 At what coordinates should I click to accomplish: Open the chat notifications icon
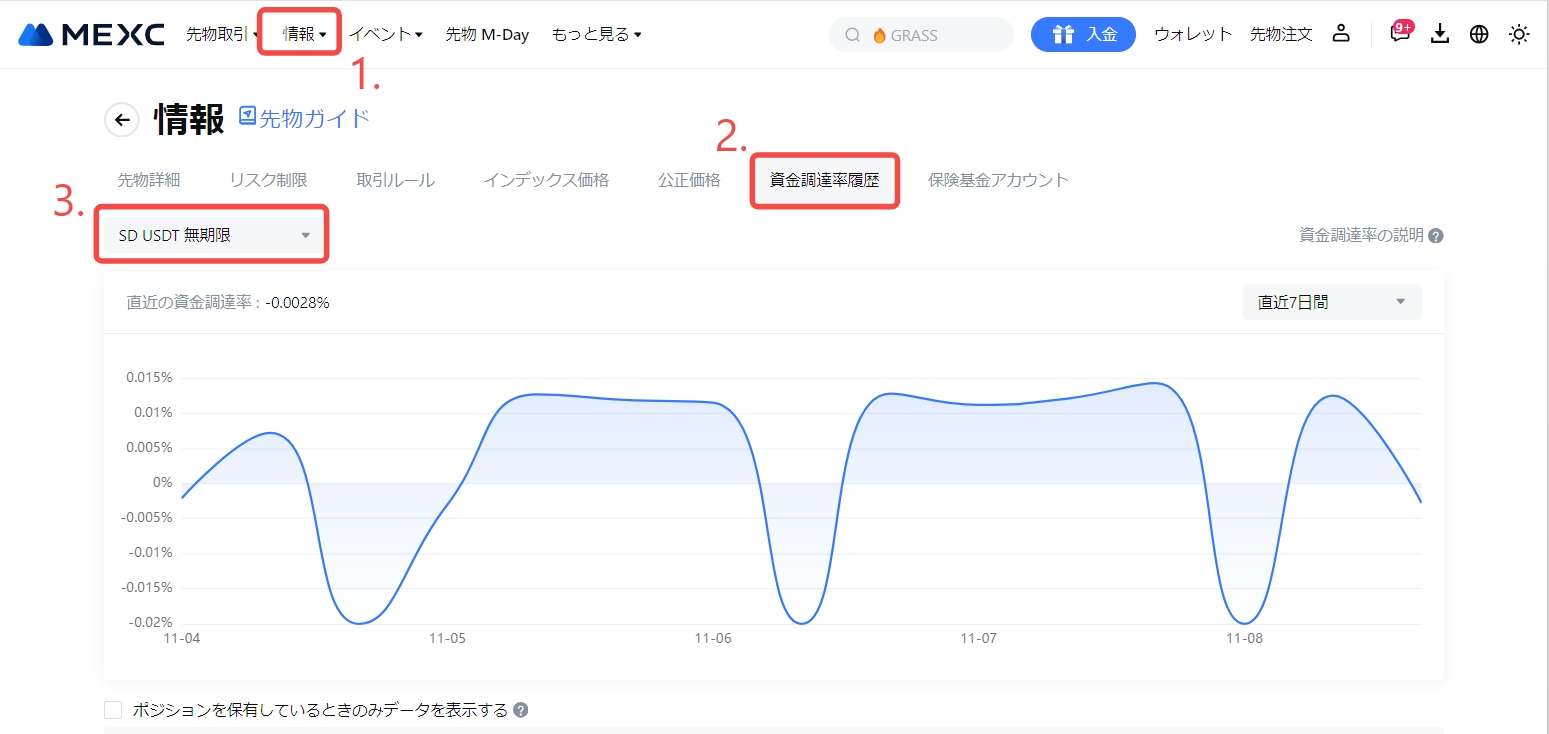click(1400, 34)
